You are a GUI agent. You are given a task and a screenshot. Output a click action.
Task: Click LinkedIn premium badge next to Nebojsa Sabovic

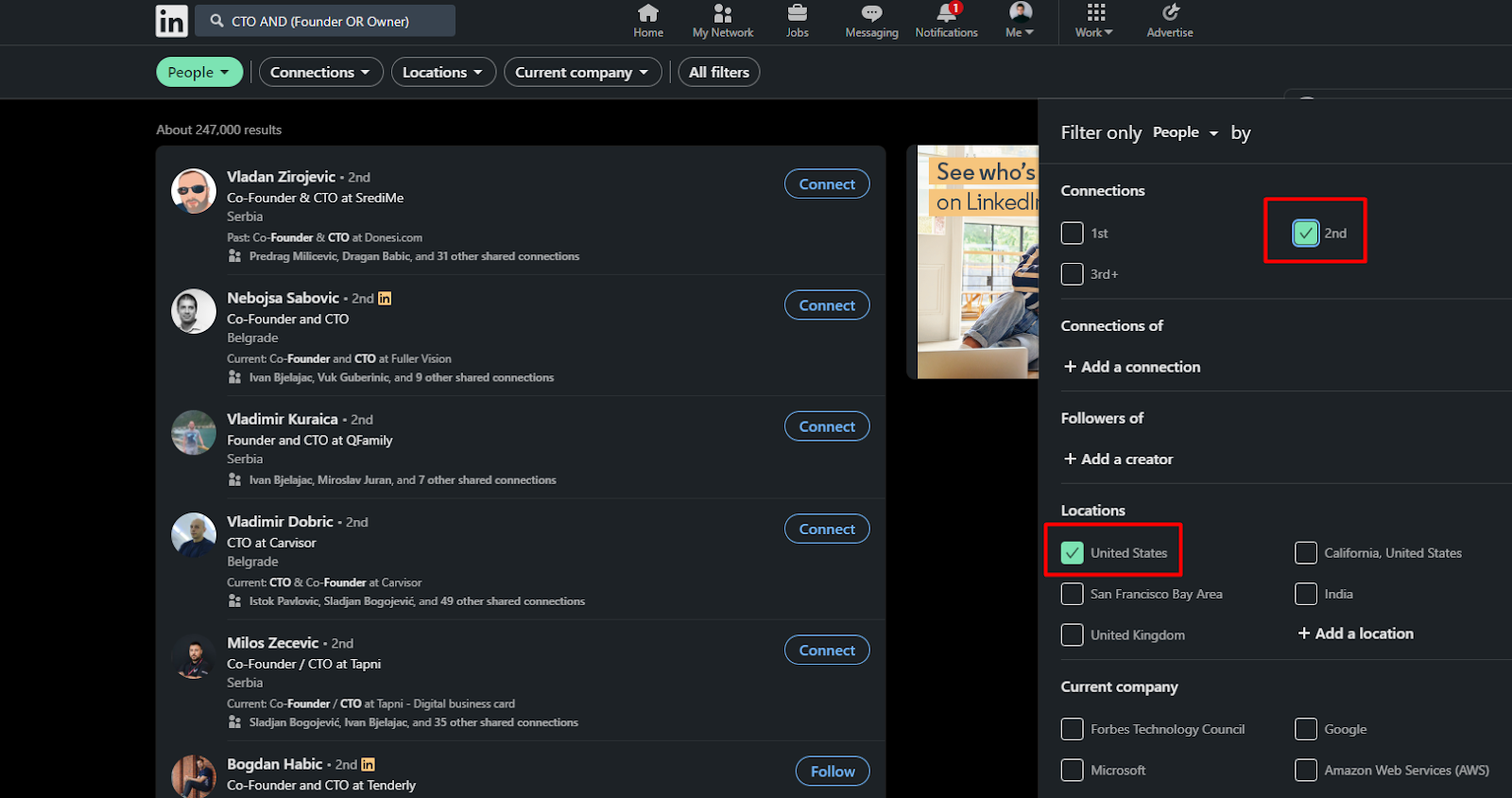coord(385,299)
